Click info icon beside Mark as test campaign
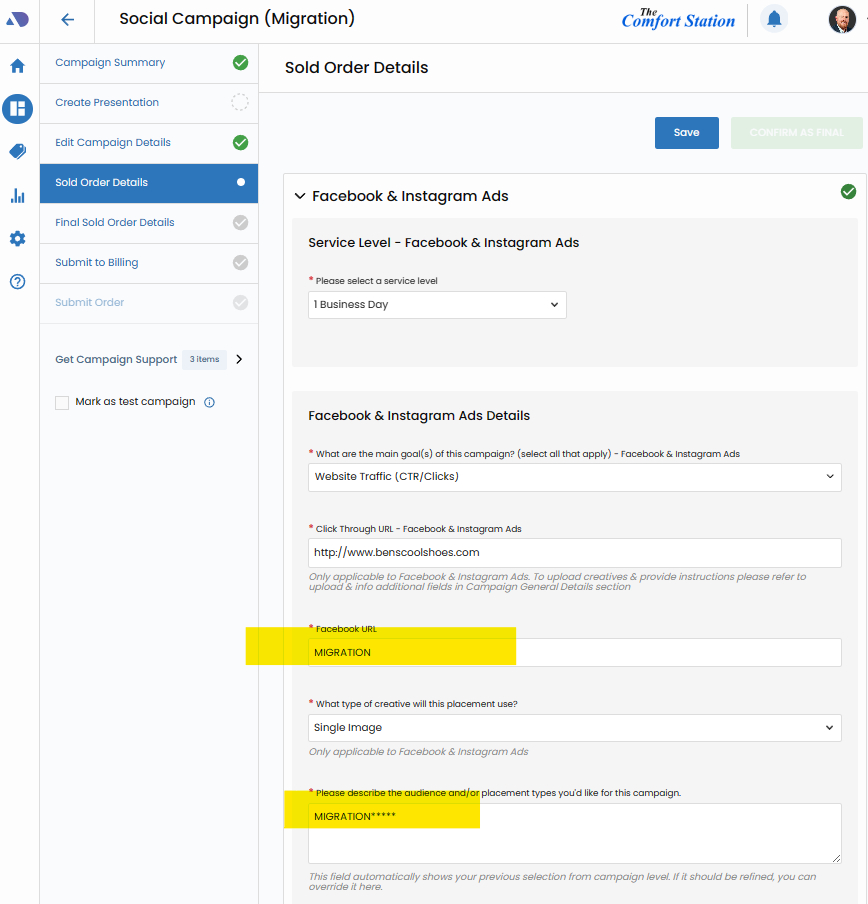Viewport: 868px width, 904px height. click(x=210, y=403)
